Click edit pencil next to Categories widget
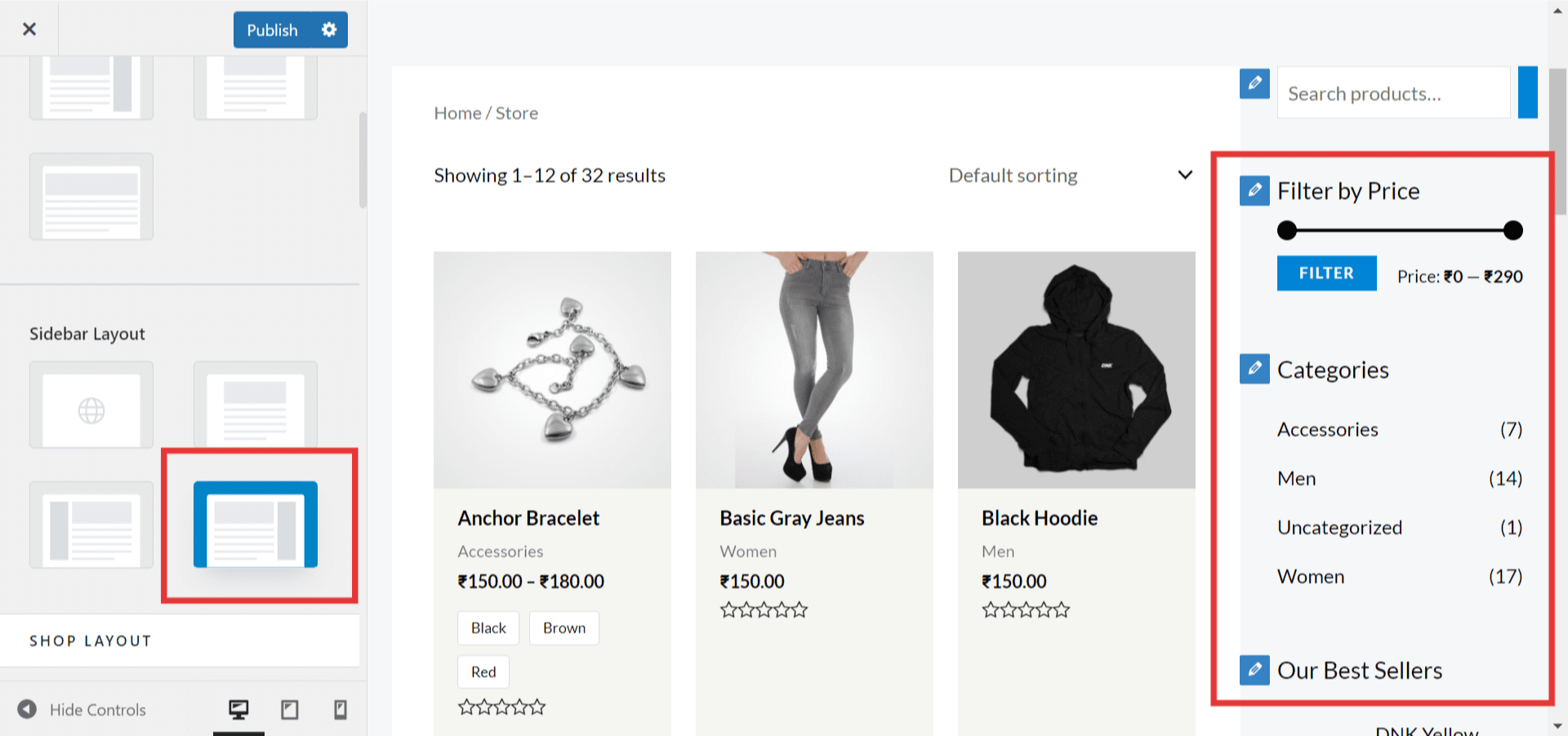1568x736 pixels. pyautogui.click(x=1254, y=369)
